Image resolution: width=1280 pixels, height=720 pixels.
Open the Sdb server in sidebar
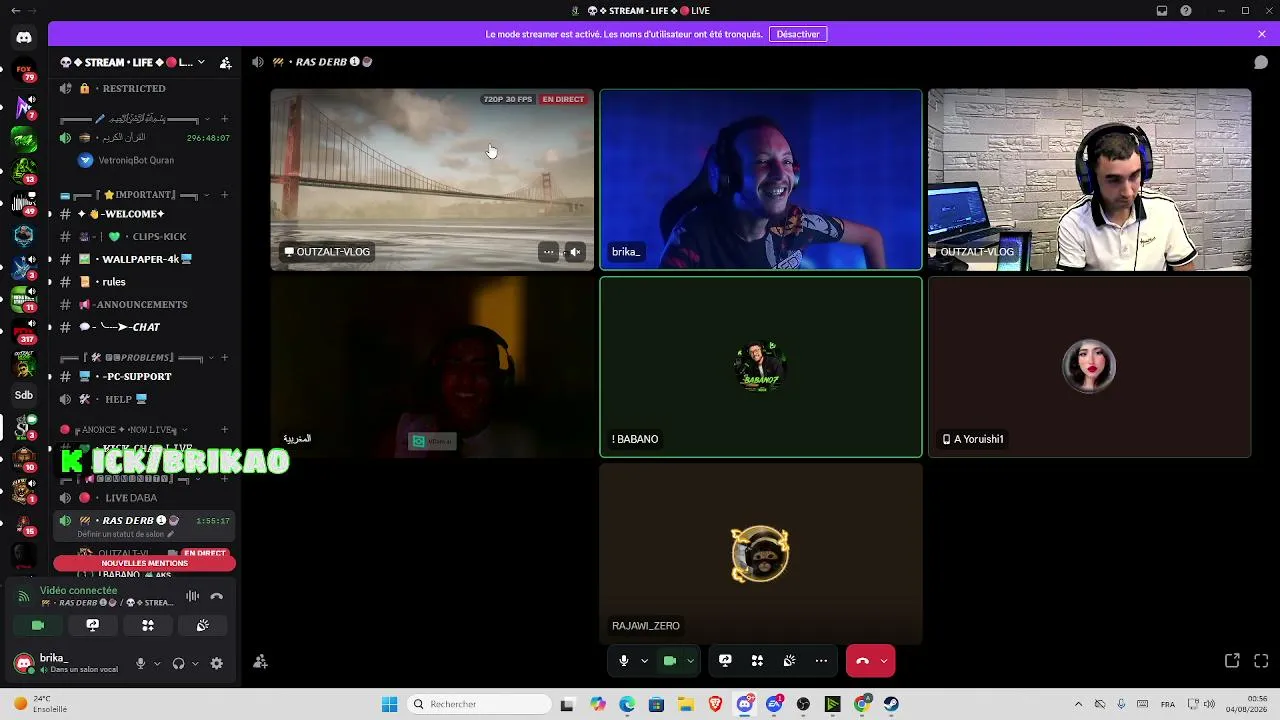point(24,395)
